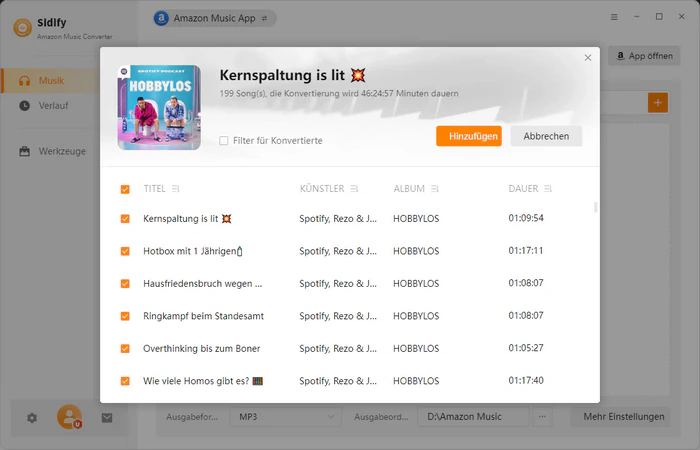Click the Amazon Music App source switcher
700x450 pixels.
(x=215, y=18)
